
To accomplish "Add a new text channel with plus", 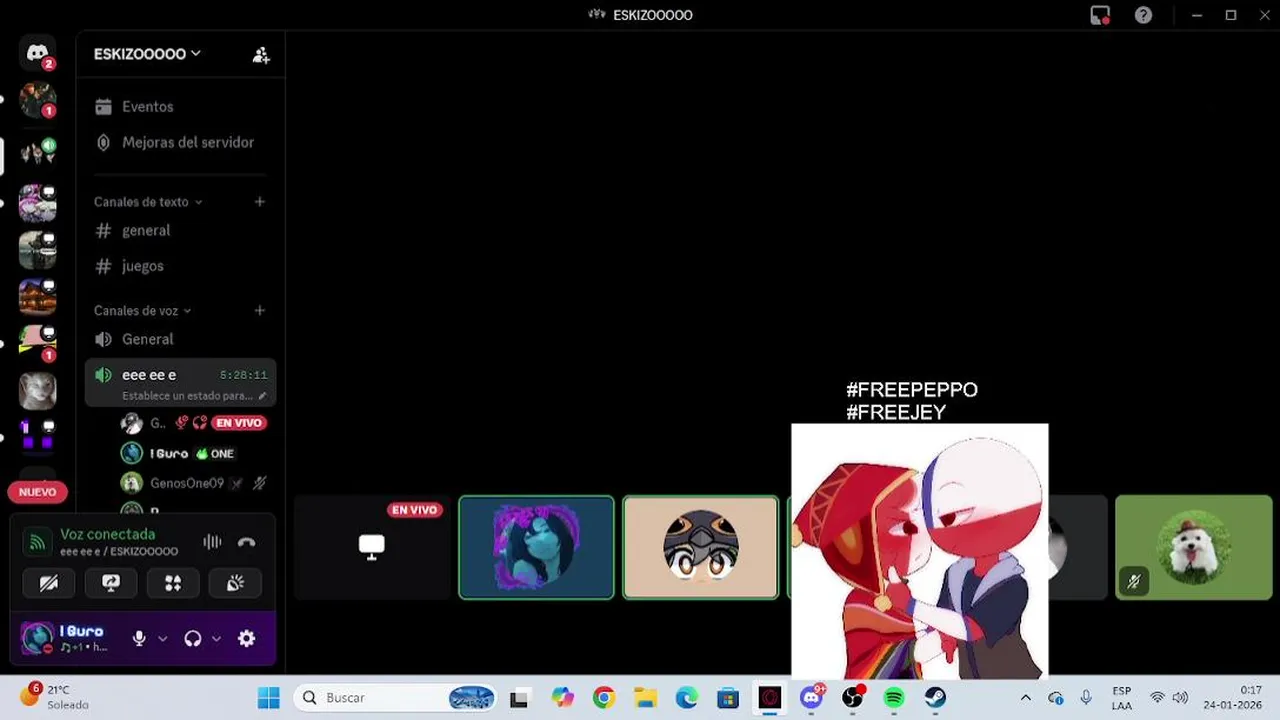I will tap(260, 201).
